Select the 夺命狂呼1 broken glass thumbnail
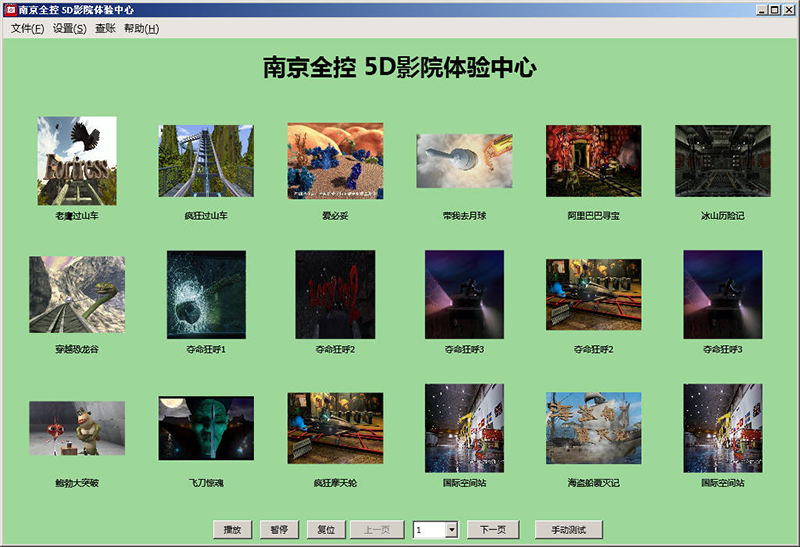Screen dimensions: 800x547 tap(206, 294)
